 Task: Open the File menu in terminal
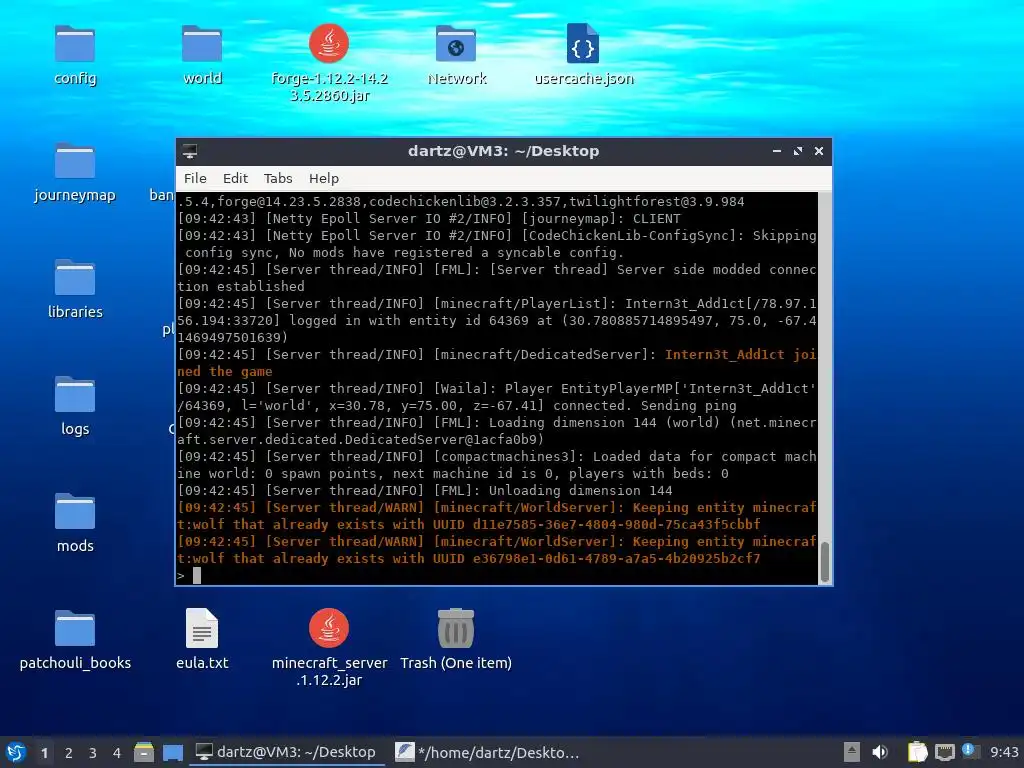(195, 178)
